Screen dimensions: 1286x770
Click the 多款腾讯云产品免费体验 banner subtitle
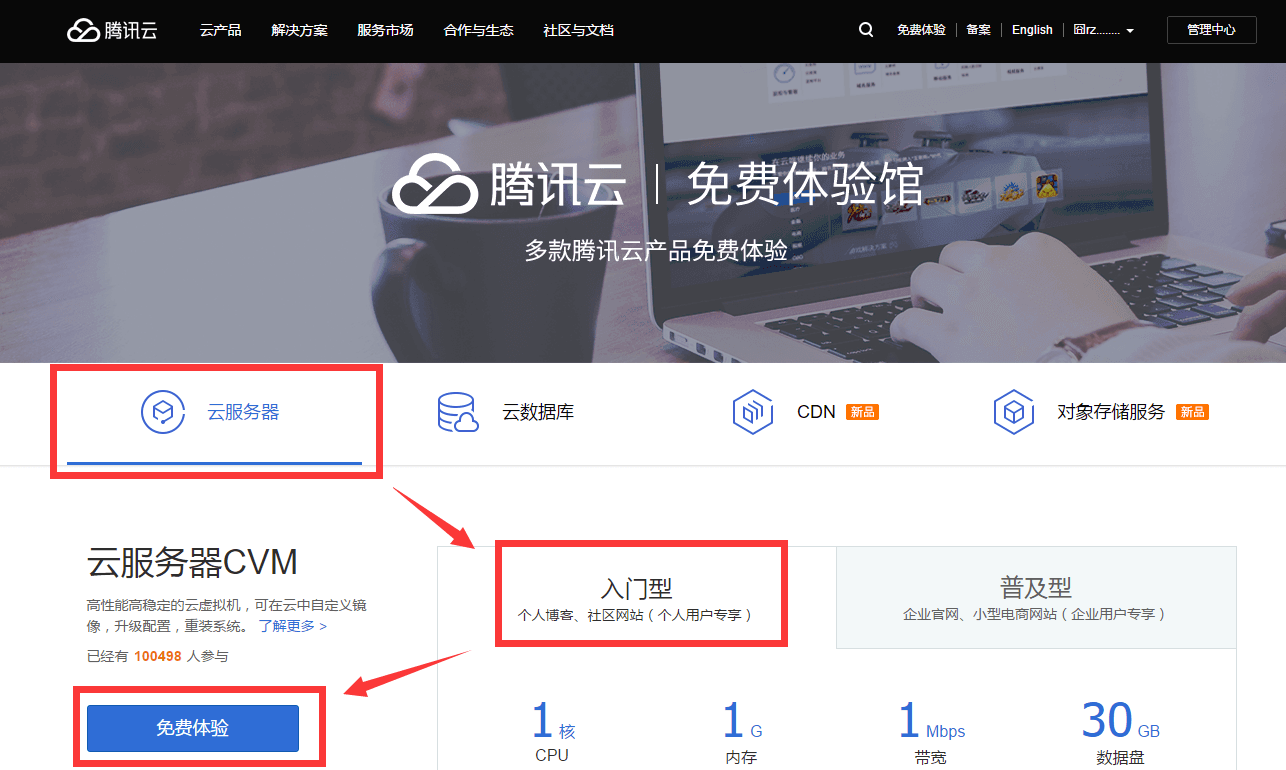coord(657,251)
